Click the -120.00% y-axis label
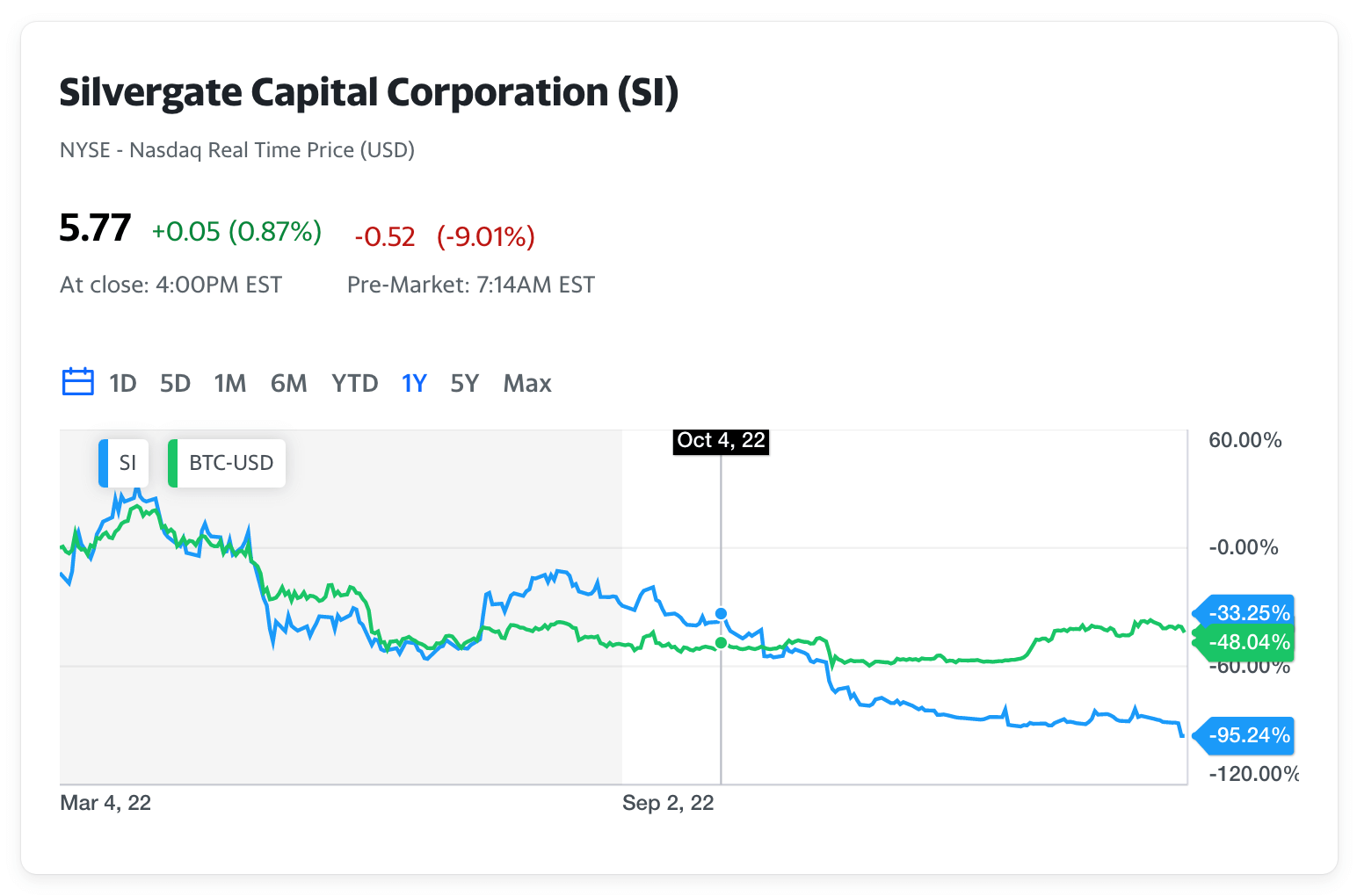This screenshot has width=1357, height=896. 1253,774
